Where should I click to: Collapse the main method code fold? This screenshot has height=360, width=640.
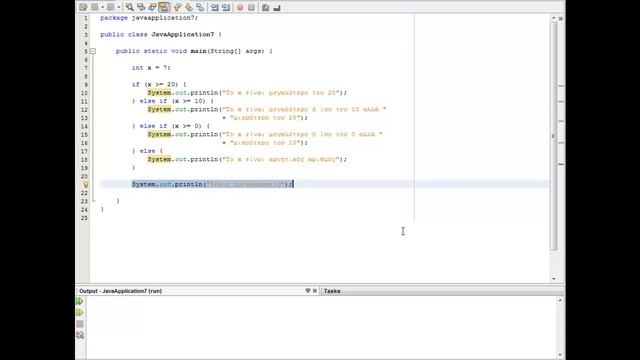click(93, 51)
